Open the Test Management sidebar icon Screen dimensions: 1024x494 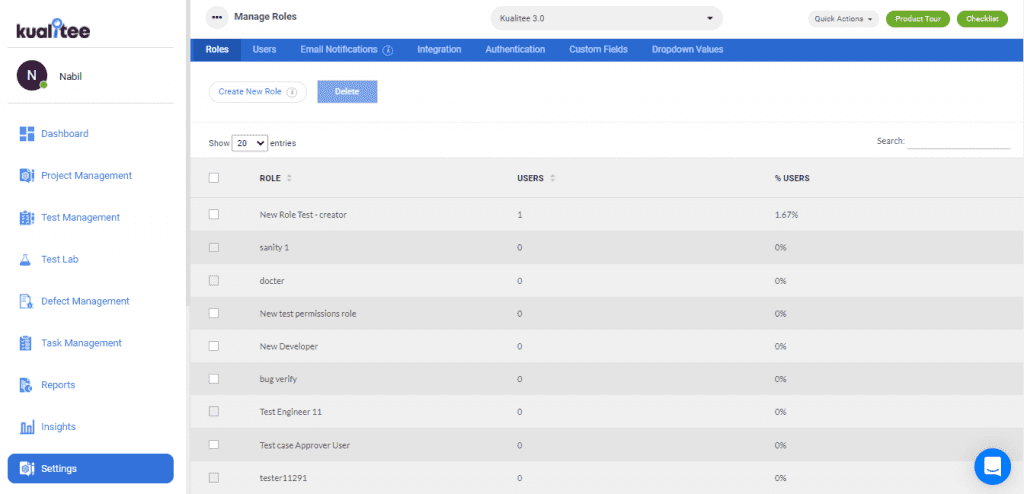(x=27, y=218)
